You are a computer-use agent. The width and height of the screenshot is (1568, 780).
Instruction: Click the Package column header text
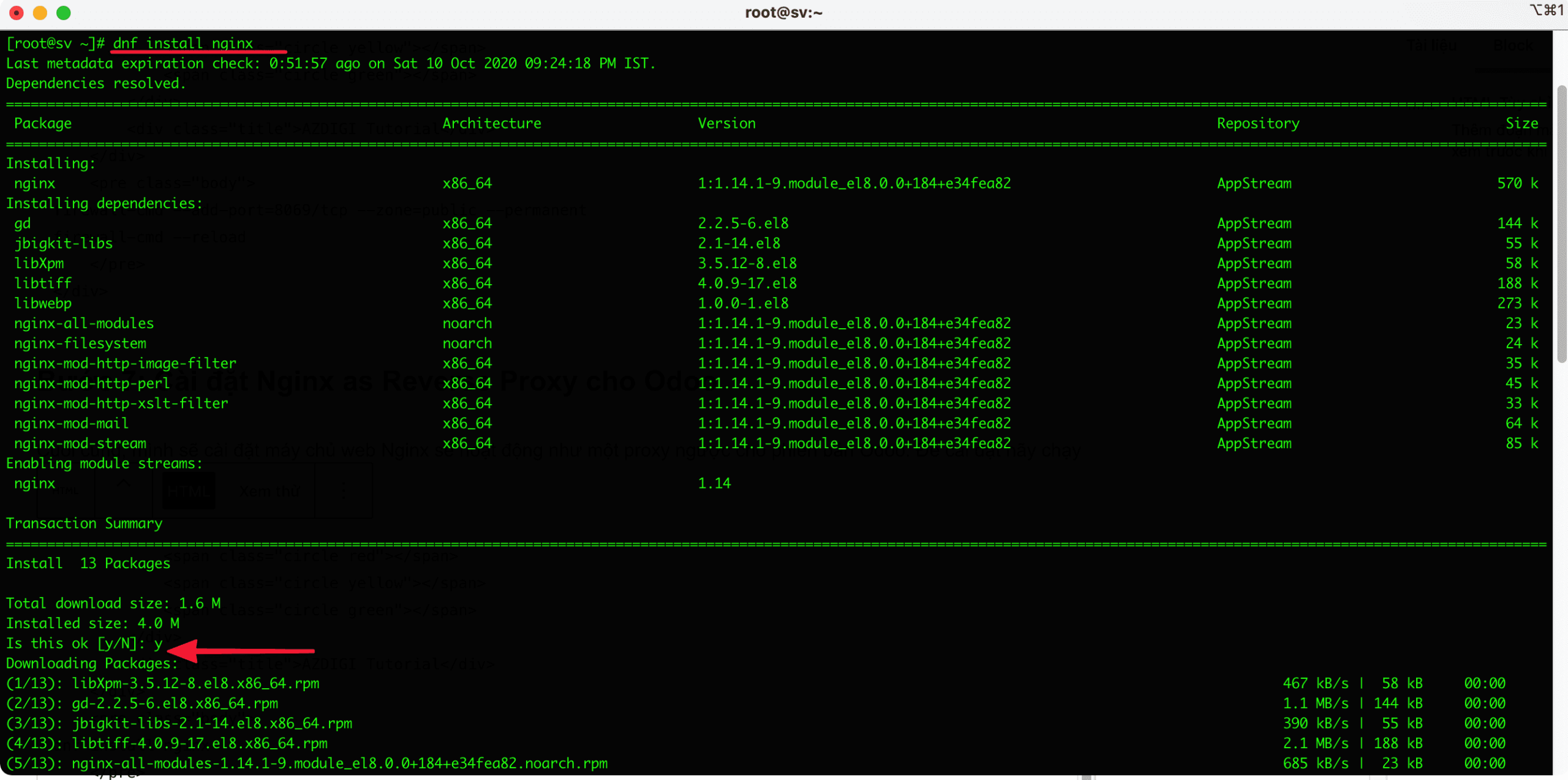pos(43,124)
